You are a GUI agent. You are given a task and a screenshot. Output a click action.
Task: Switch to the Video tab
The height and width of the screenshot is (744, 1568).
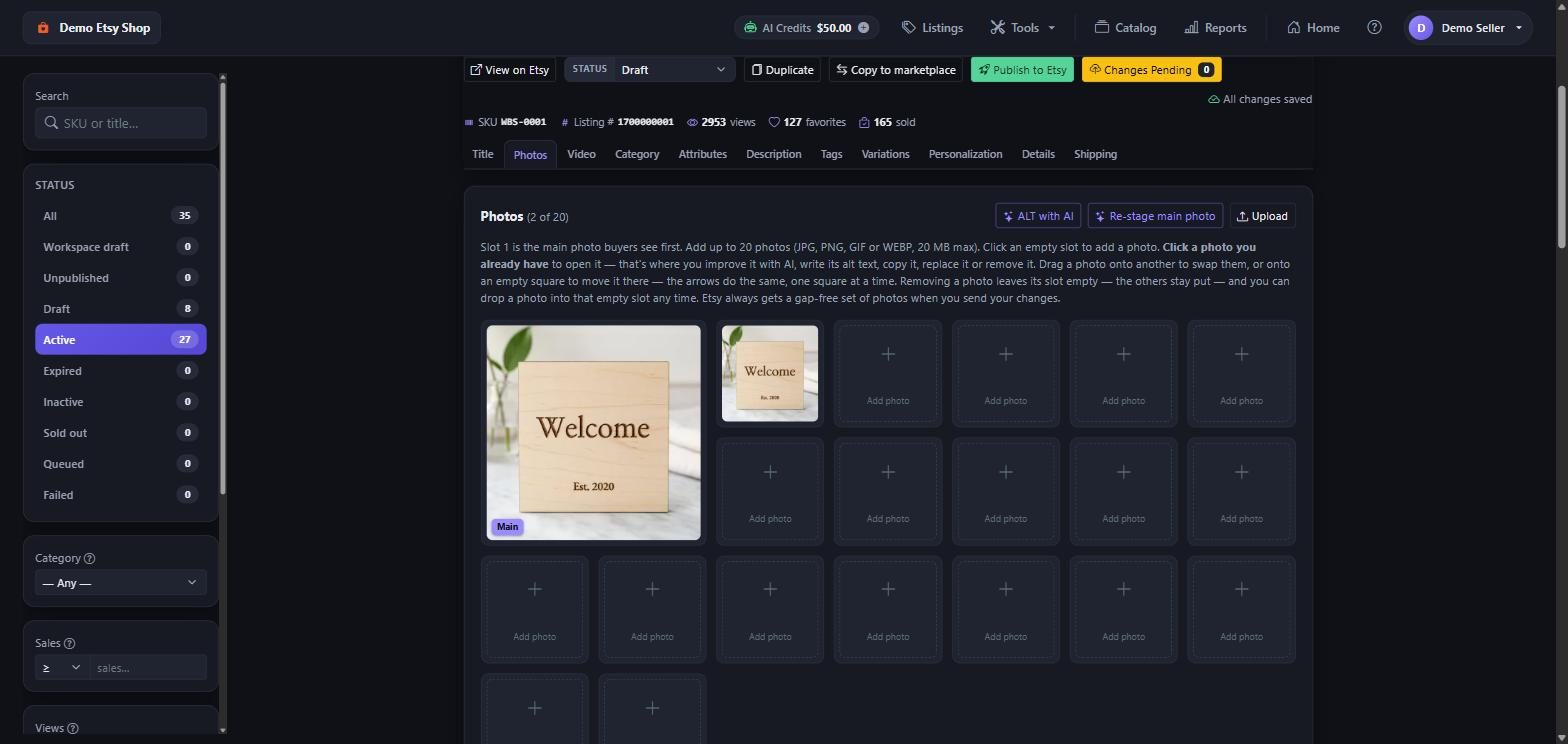click(581, 154)
